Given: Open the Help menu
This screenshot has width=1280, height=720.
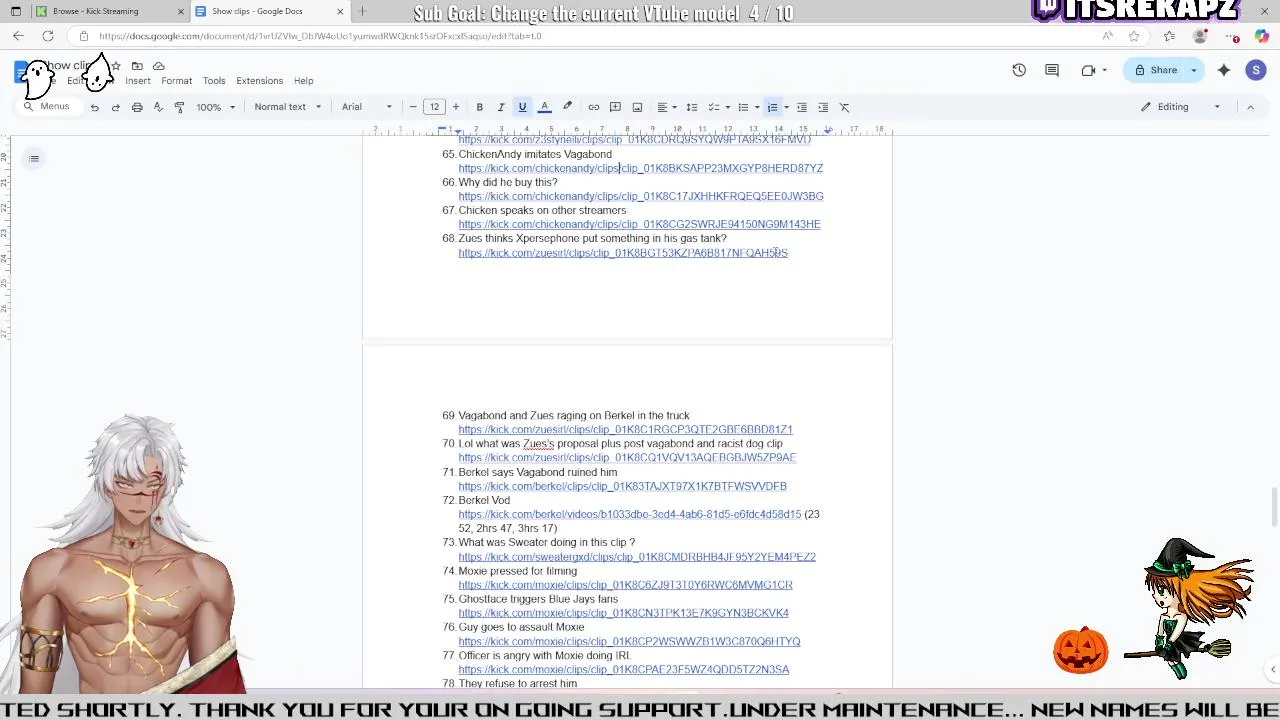Looking at the screenshot, I should click(303, 81).
